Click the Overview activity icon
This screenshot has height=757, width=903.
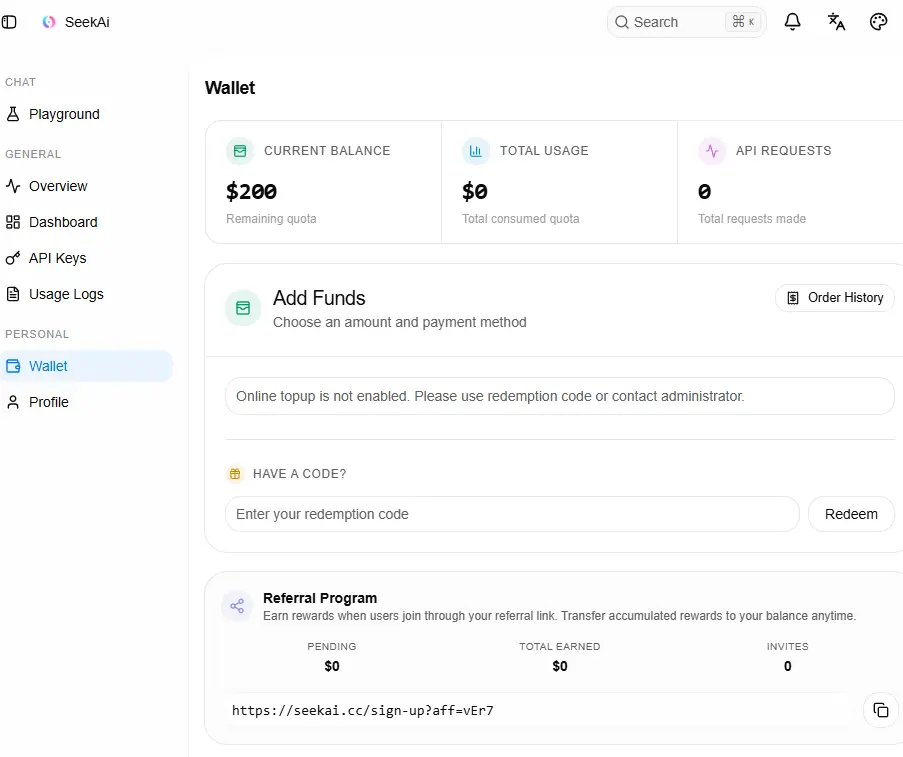(x=13, y=186)
